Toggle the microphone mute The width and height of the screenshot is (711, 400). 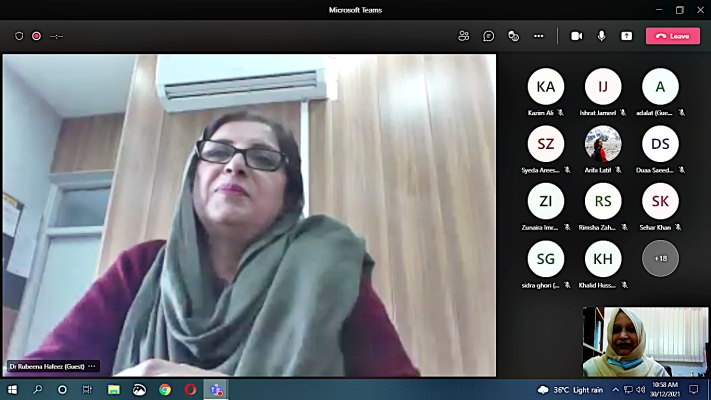click(x=602, y=36)
